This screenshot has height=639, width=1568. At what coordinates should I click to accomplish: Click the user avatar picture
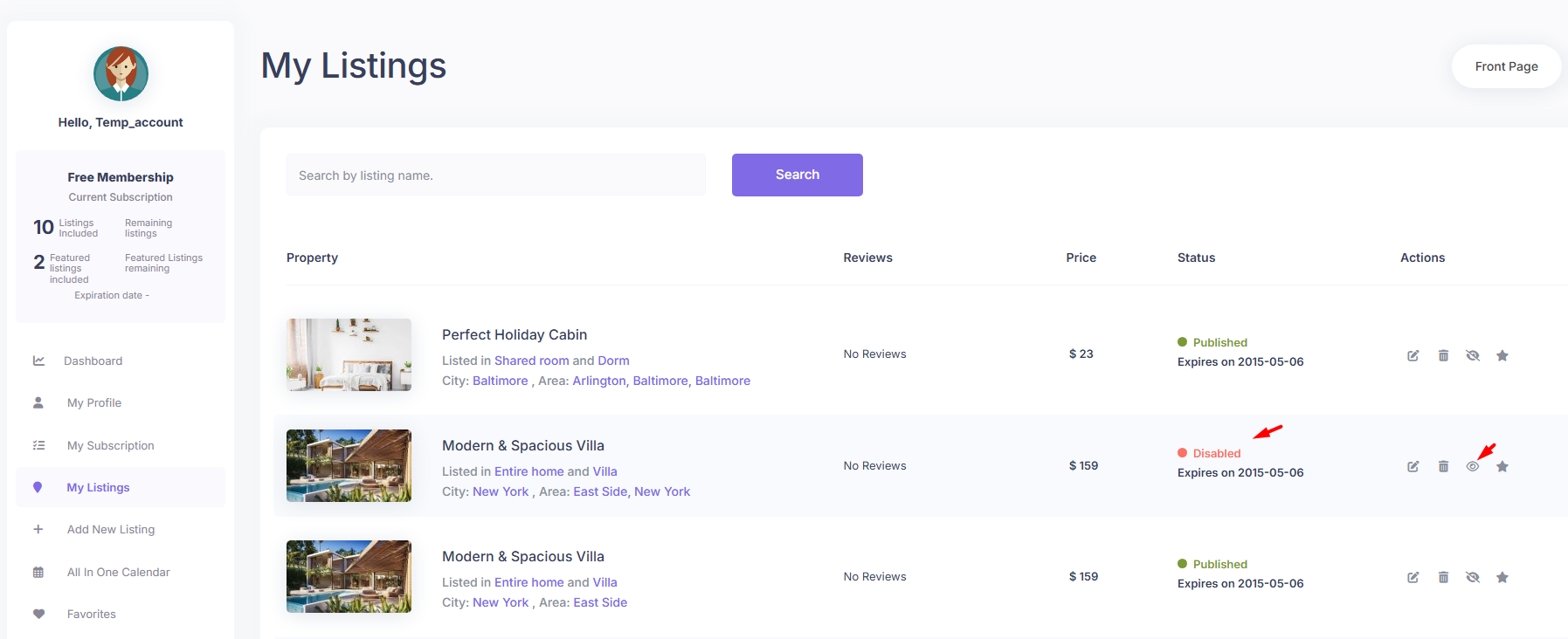[x=121, y=74]
